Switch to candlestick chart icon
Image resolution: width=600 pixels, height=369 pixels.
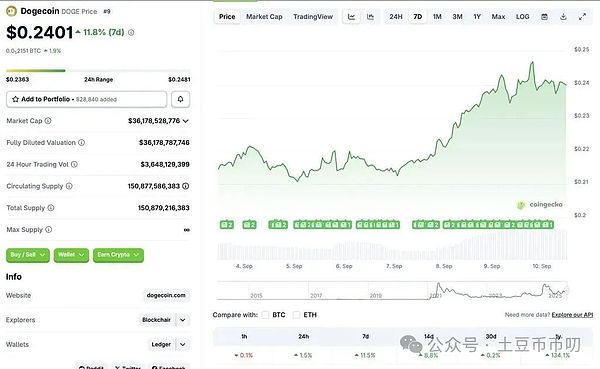click(370, 17)
